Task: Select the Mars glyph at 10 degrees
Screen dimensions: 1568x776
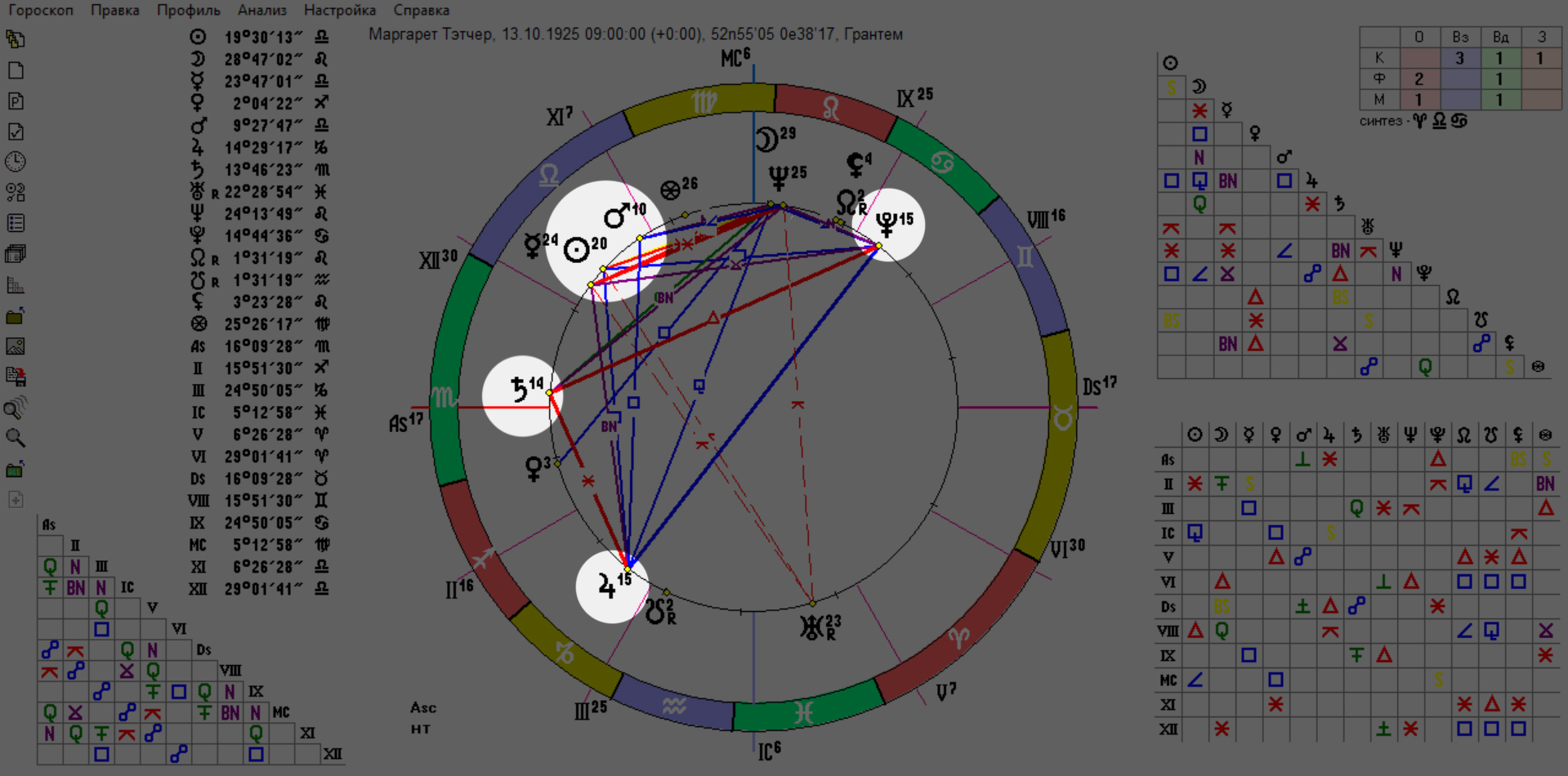Action: (616, 216)
